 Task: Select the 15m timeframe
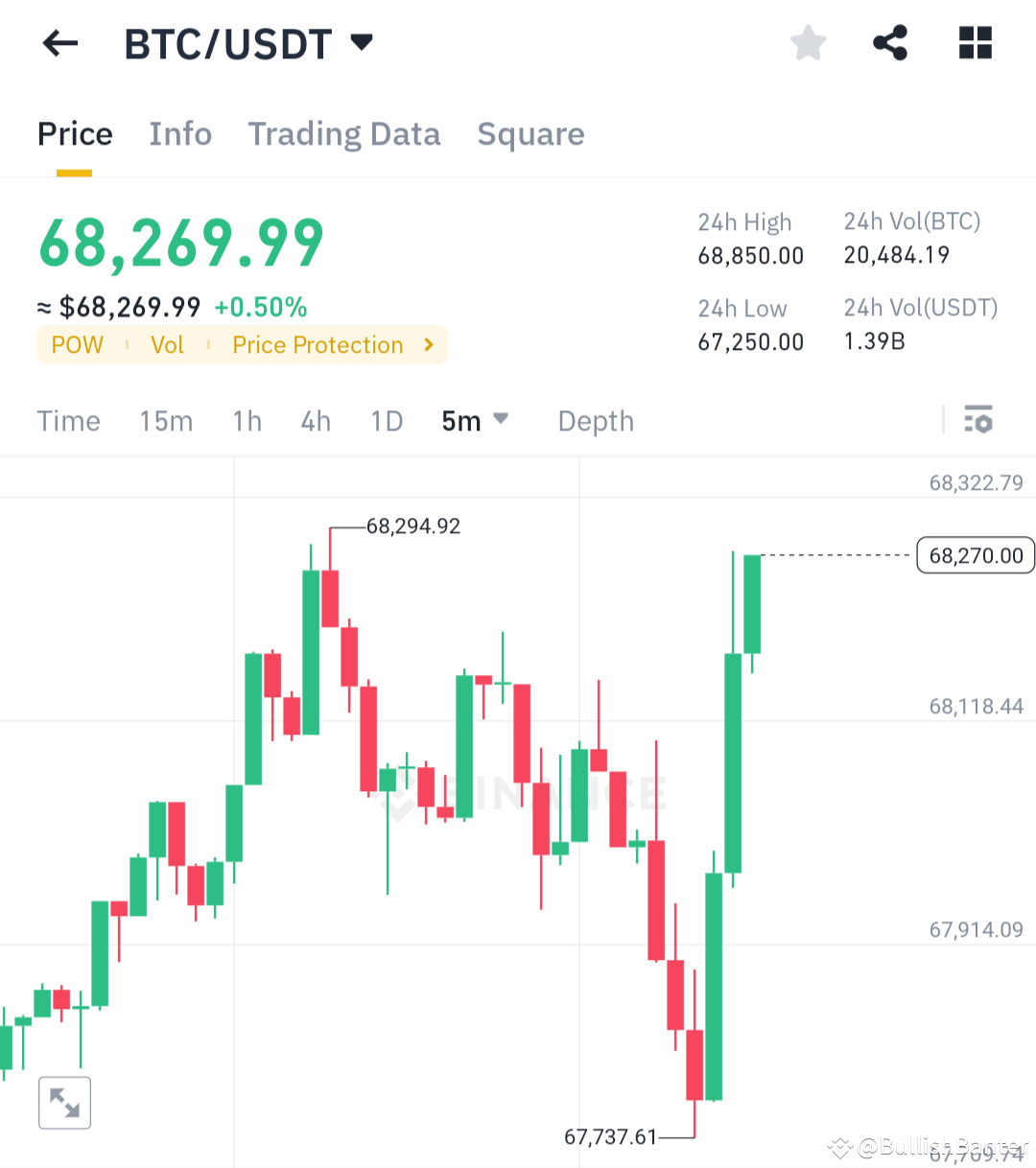(166, 420)
